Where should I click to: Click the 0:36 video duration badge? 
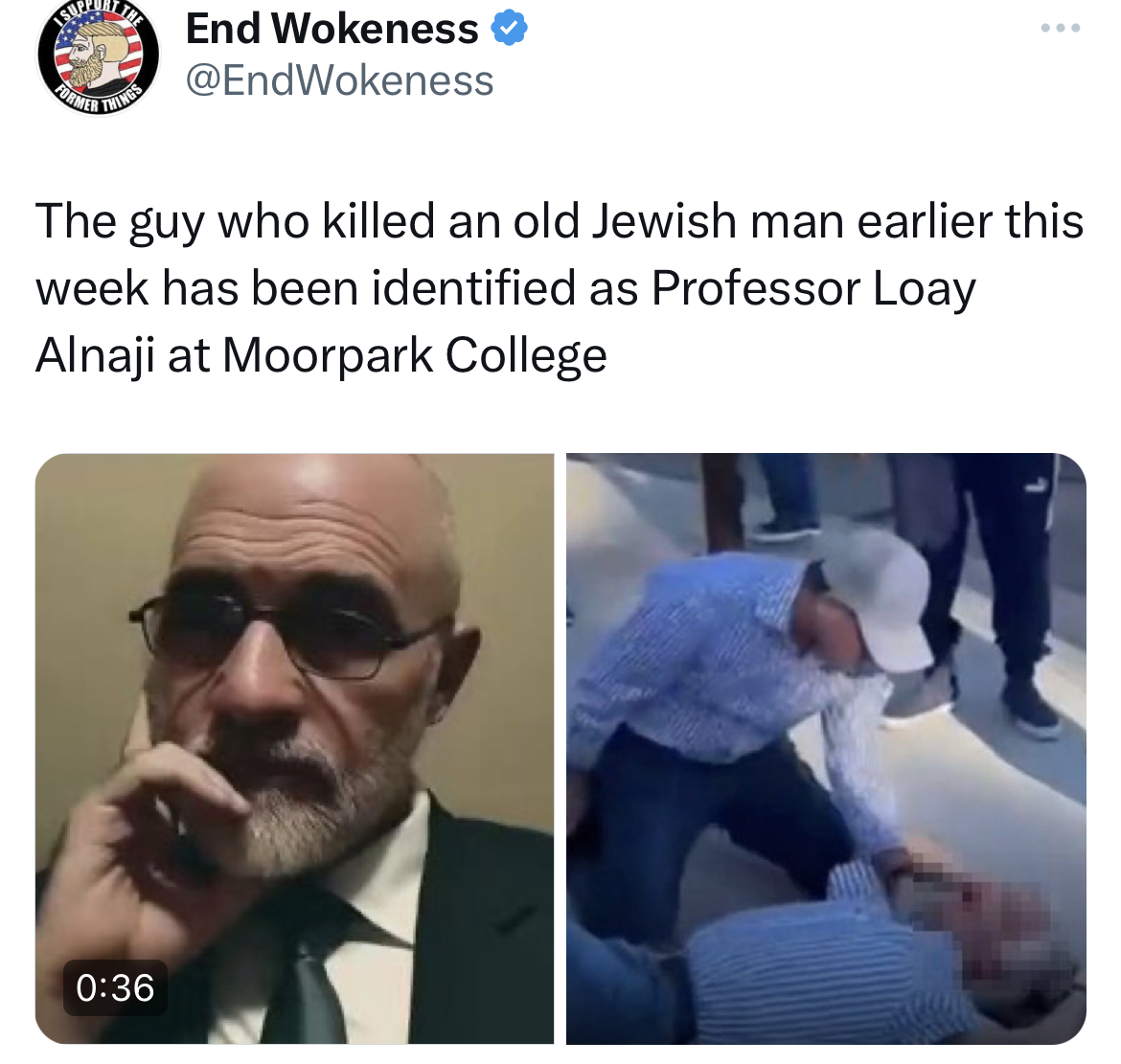pos(115,987)
